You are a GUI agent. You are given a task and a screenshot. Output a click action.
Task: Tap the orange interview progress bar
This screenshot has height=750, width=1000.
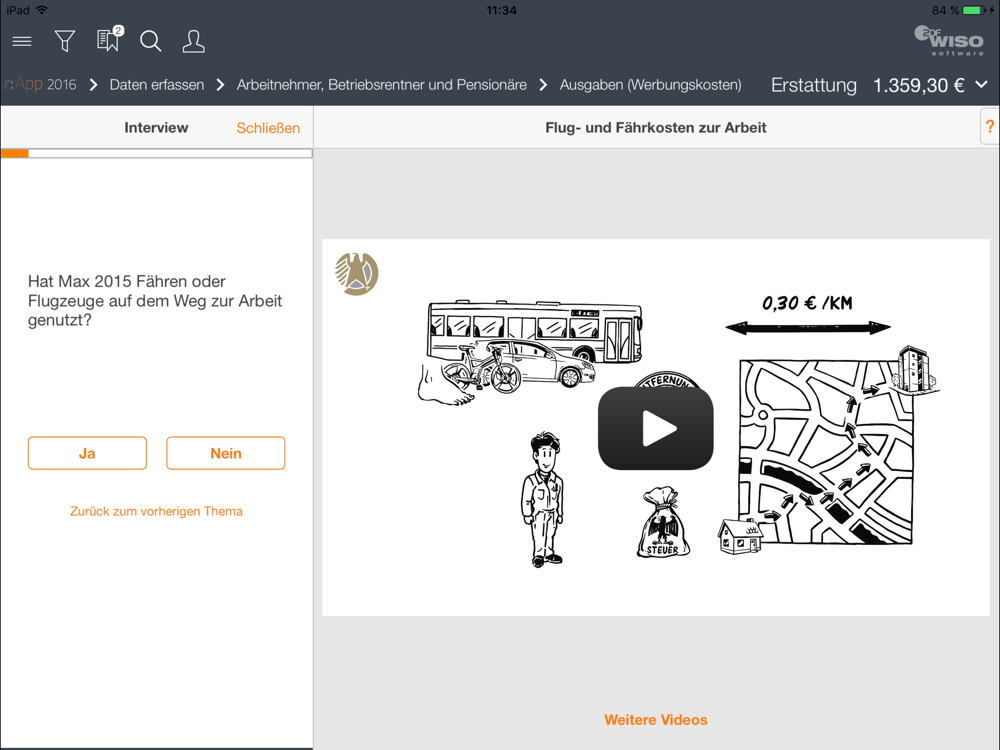(x=156, y=153)
